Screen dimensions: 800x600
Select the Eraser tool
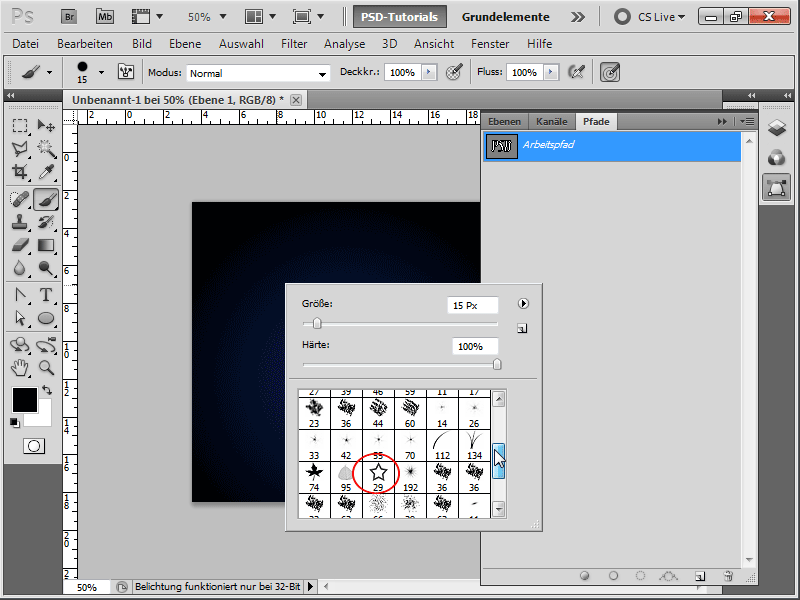click(20, 245)
